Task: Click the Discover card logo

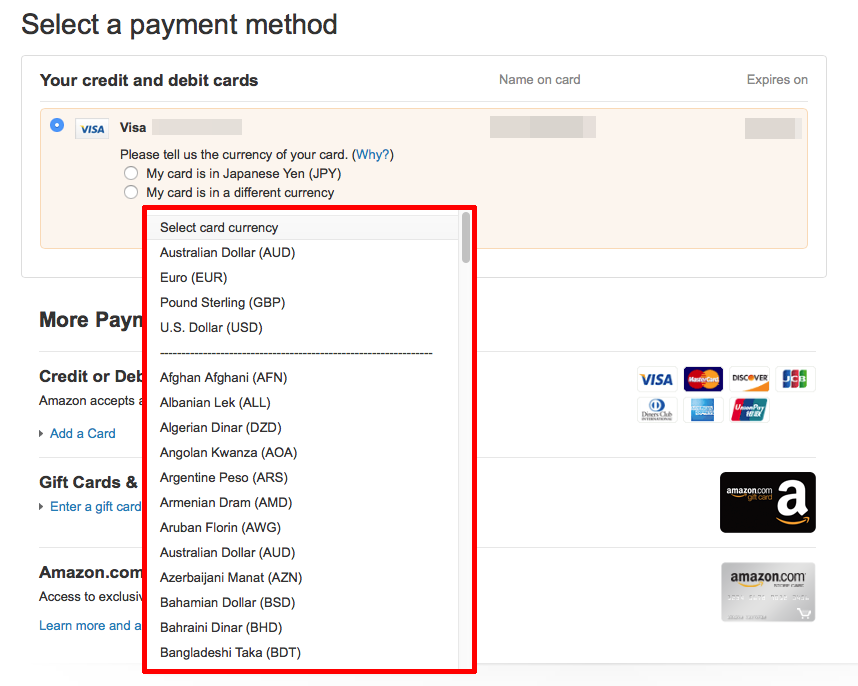Action: 750,379
